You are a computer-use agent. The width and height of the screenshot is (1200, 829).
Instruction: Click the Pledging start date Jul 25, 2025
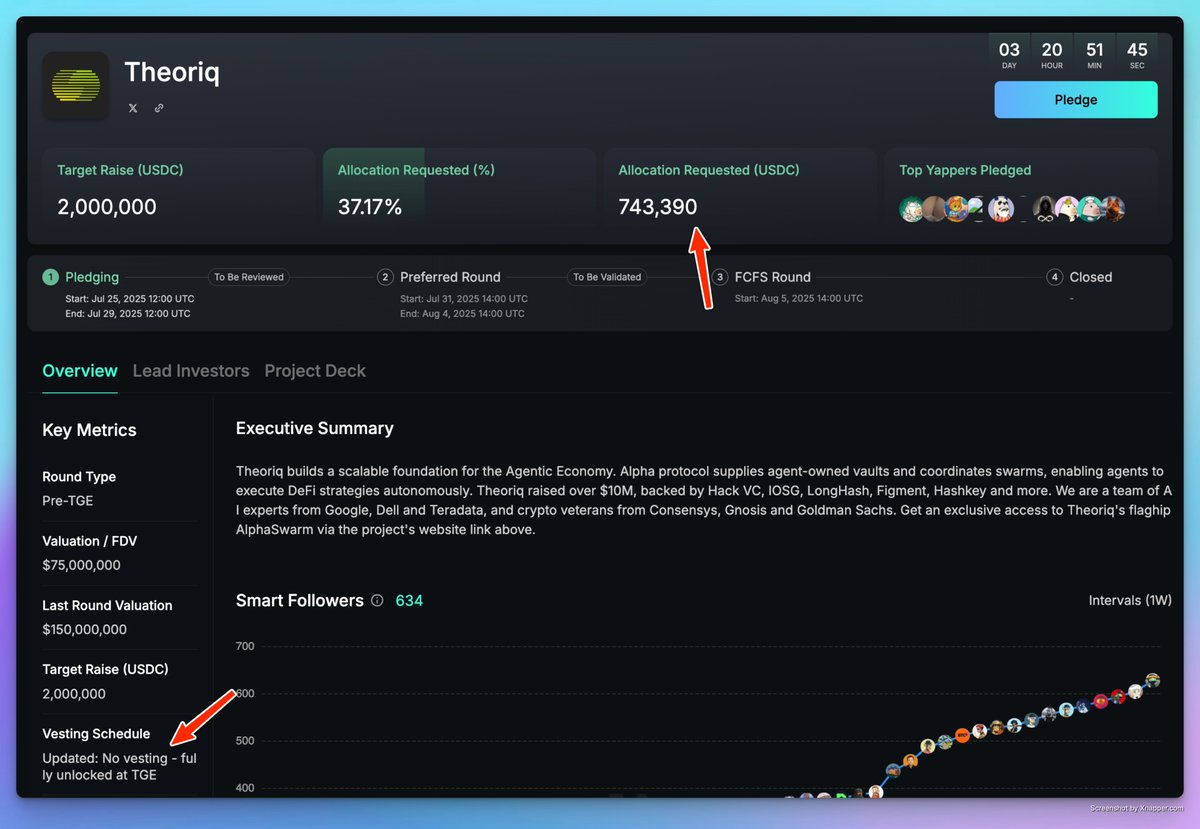point(130,299)
